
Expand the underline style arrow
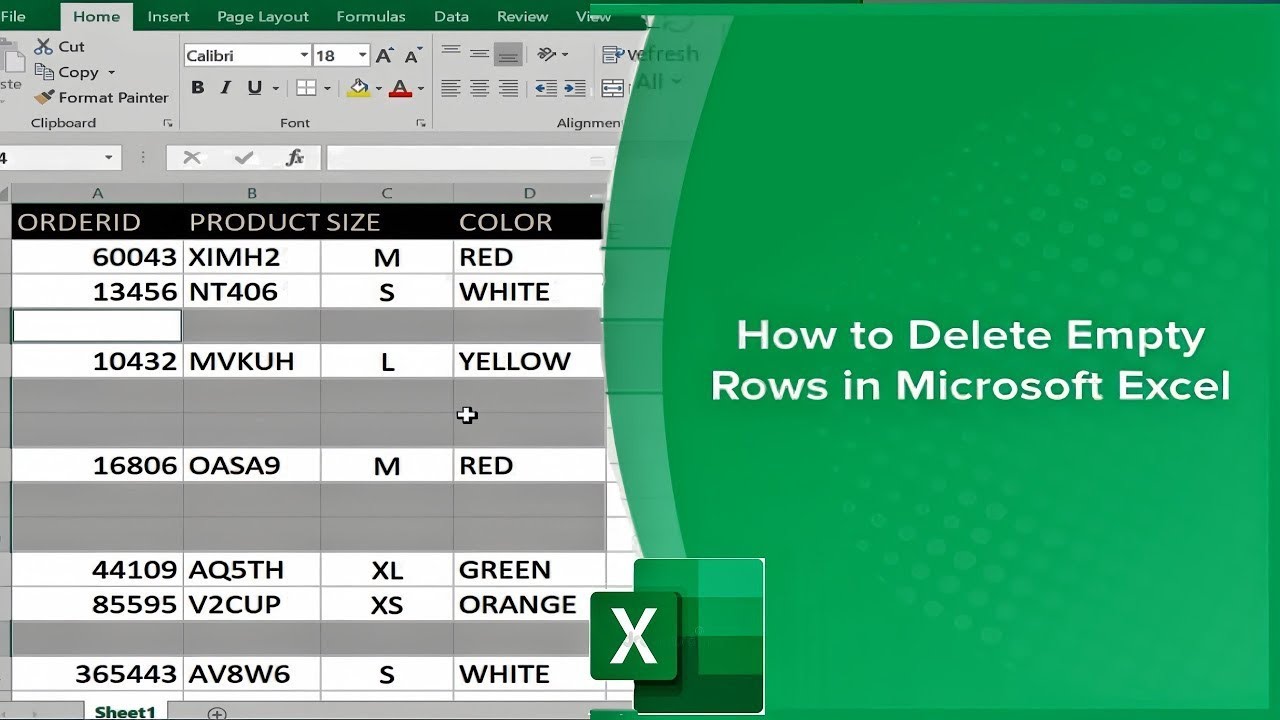click(275, 89)
